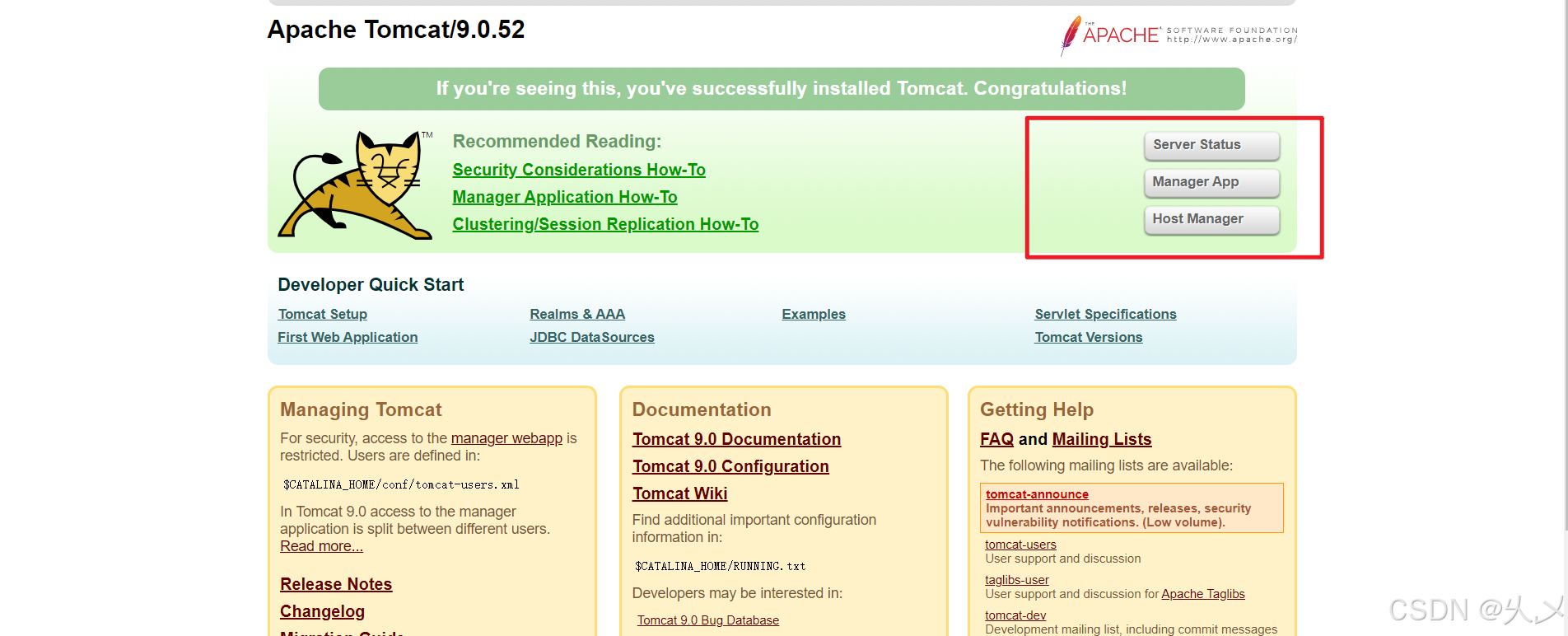This screenshot has width=1568, height=636.
Task: Click the Developer Quick Start heading
Action: click(371, 285)
